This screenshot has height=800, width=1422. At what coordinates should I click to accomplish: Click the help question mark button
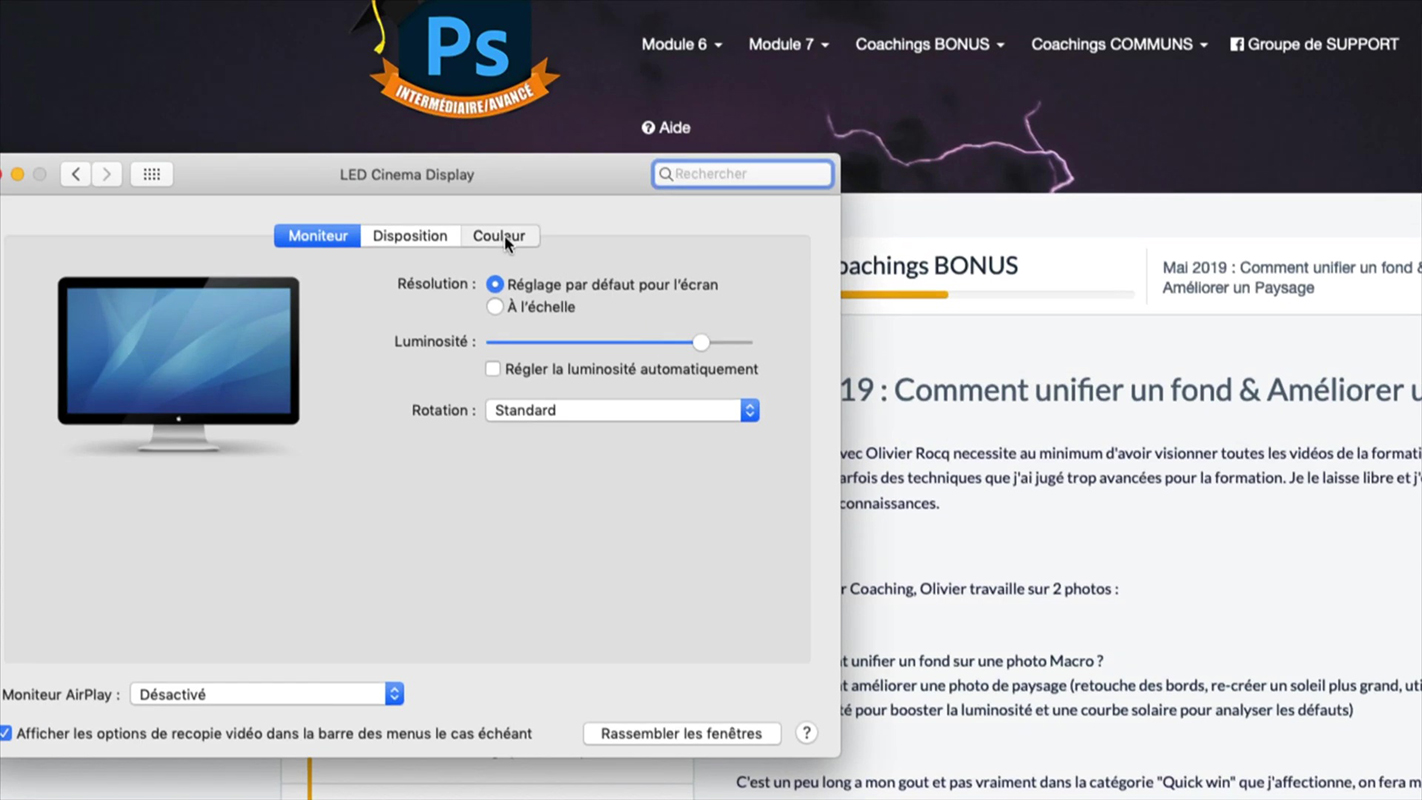point(806,733)
